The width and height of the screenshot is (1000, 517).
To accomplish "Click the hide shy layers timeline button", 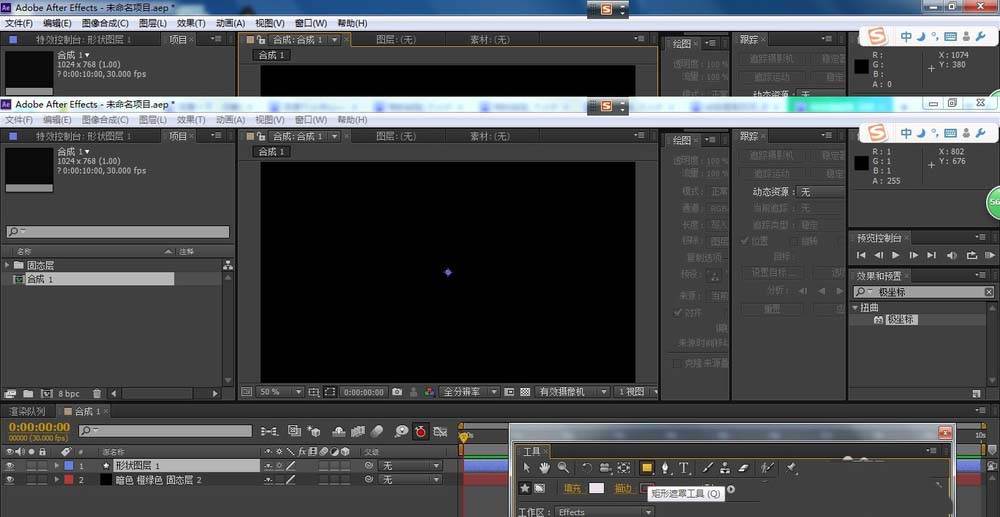I will click(338, 432).
